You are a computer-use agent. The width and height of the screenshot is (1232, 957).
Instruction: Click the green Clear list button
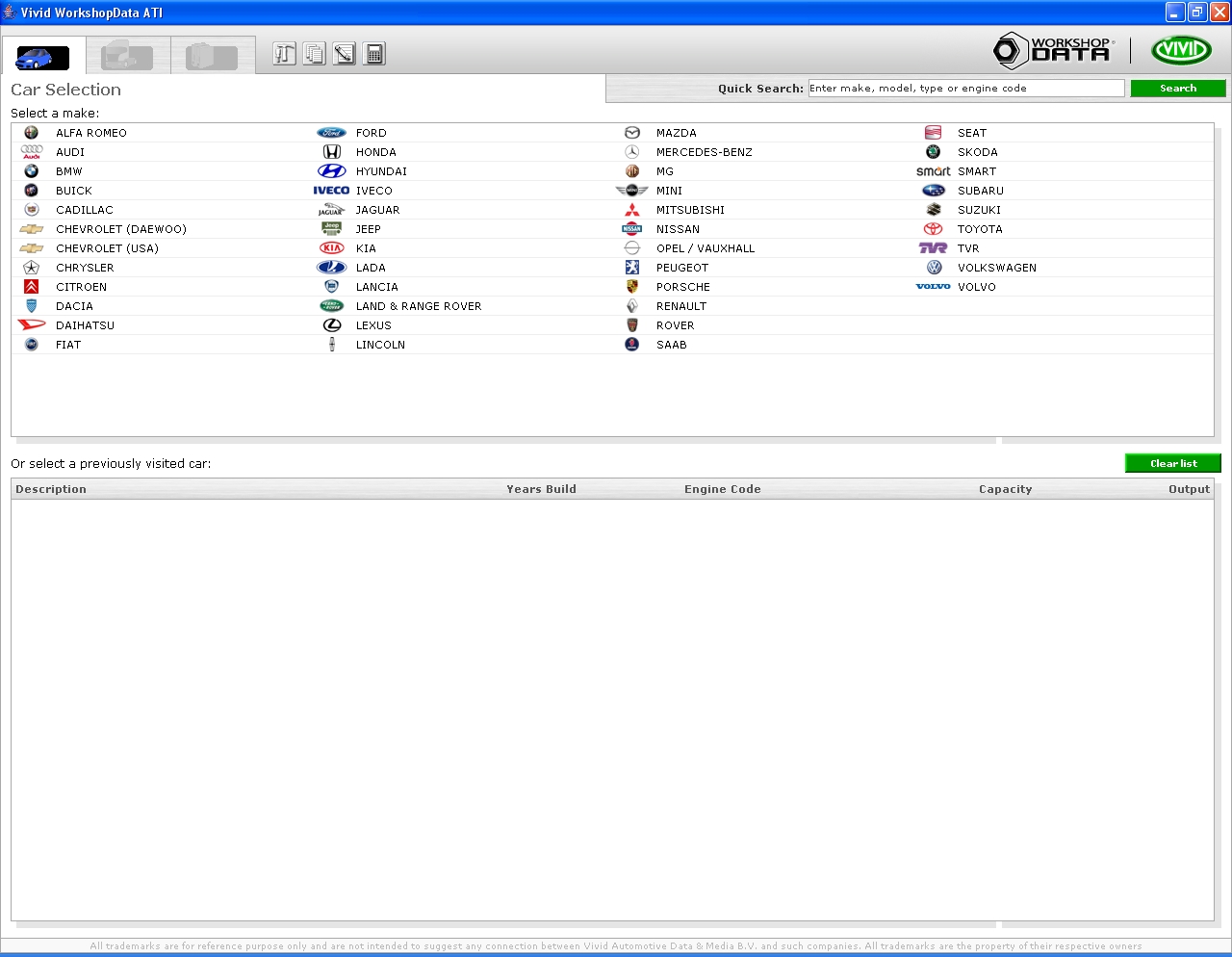(1173, 463)
